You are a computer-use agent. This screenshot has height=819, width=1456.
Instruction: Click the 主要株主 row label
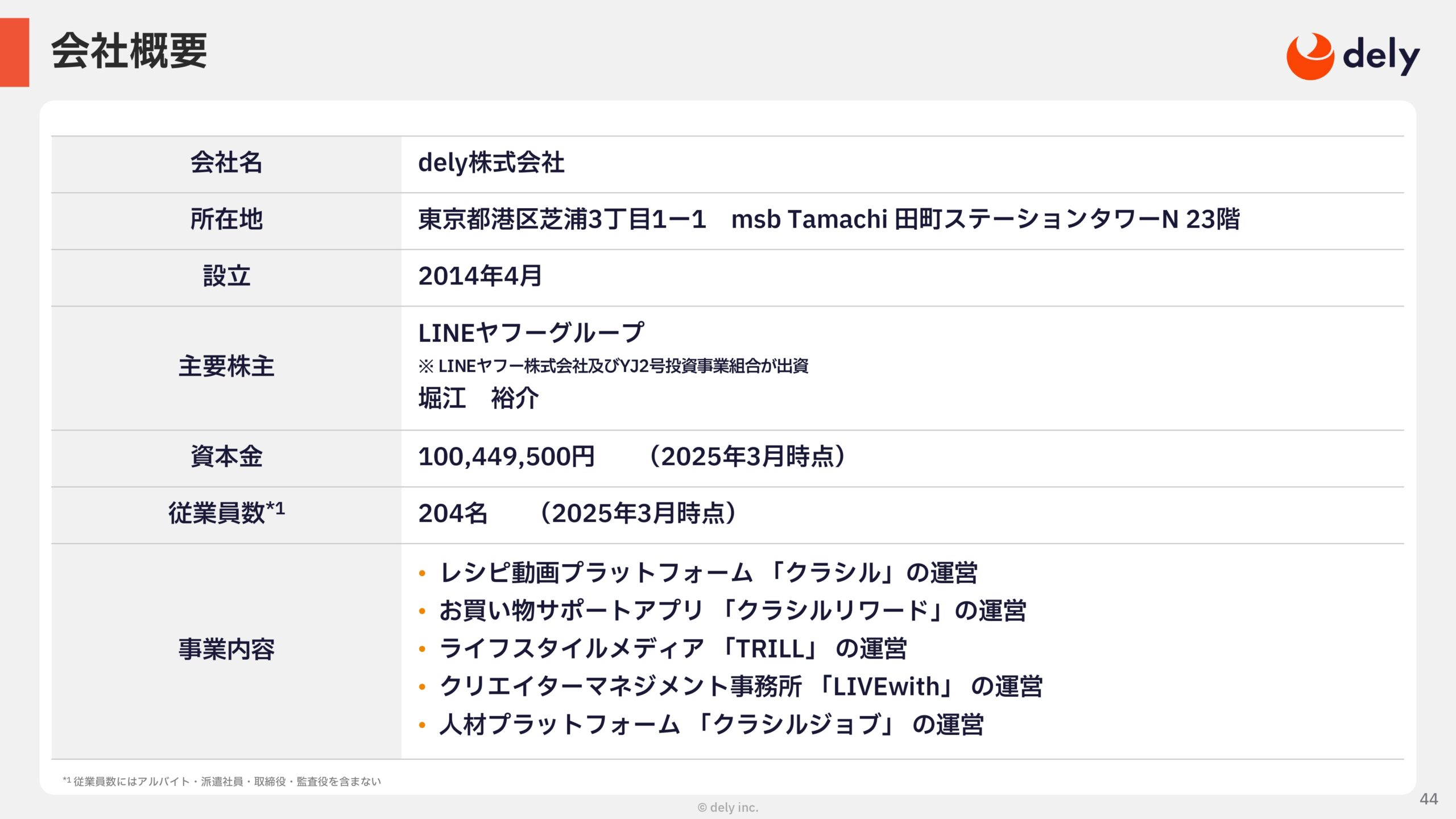[x=226, y=366]
